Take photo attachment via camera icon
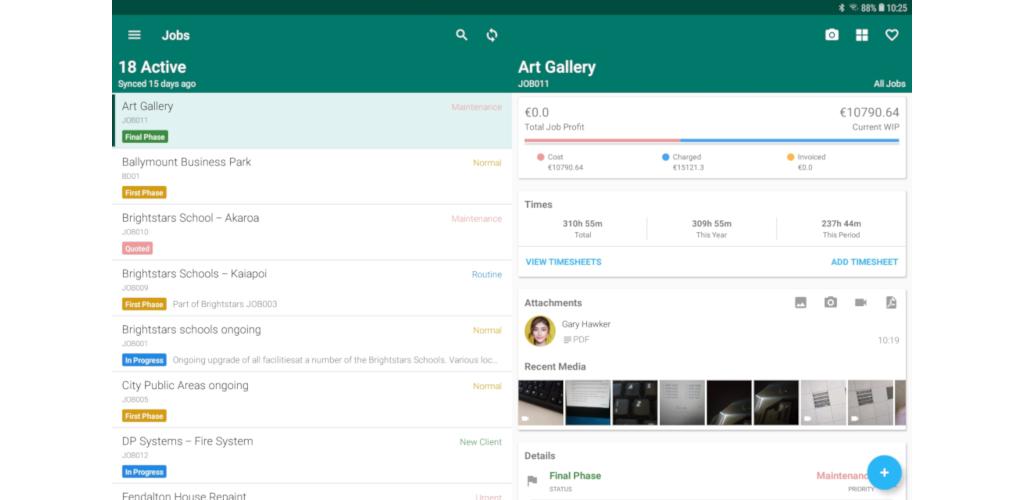The height and width of the screenshot is (500, 1024). pyautogui.click(x=831, y=302)
